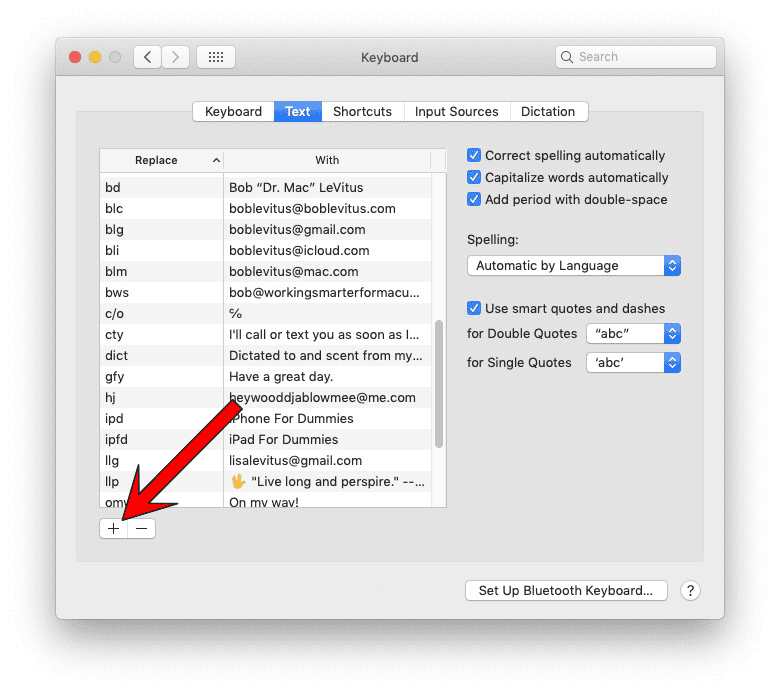Uncheck Add period with double-space
This screenshot has width=780, height=693.
tap(475, 200)
